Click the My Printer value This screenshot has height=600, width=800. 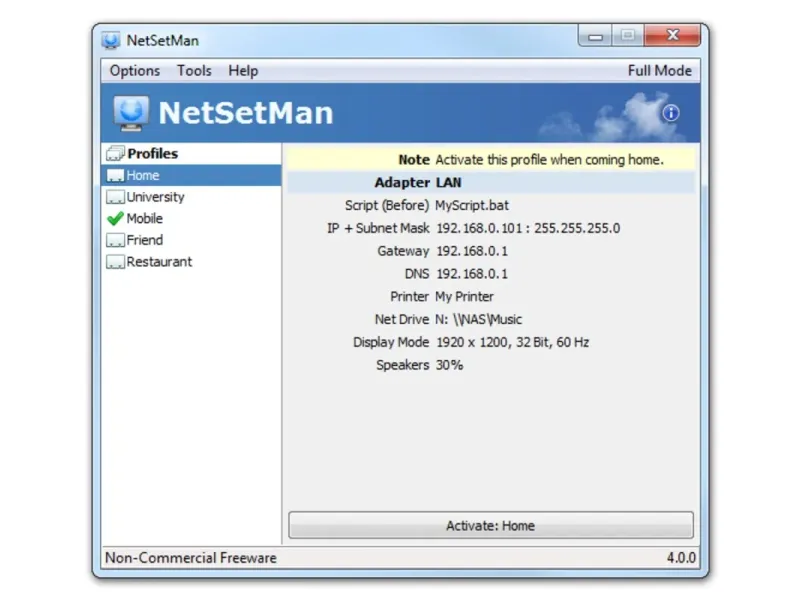[x=464, y=296]
